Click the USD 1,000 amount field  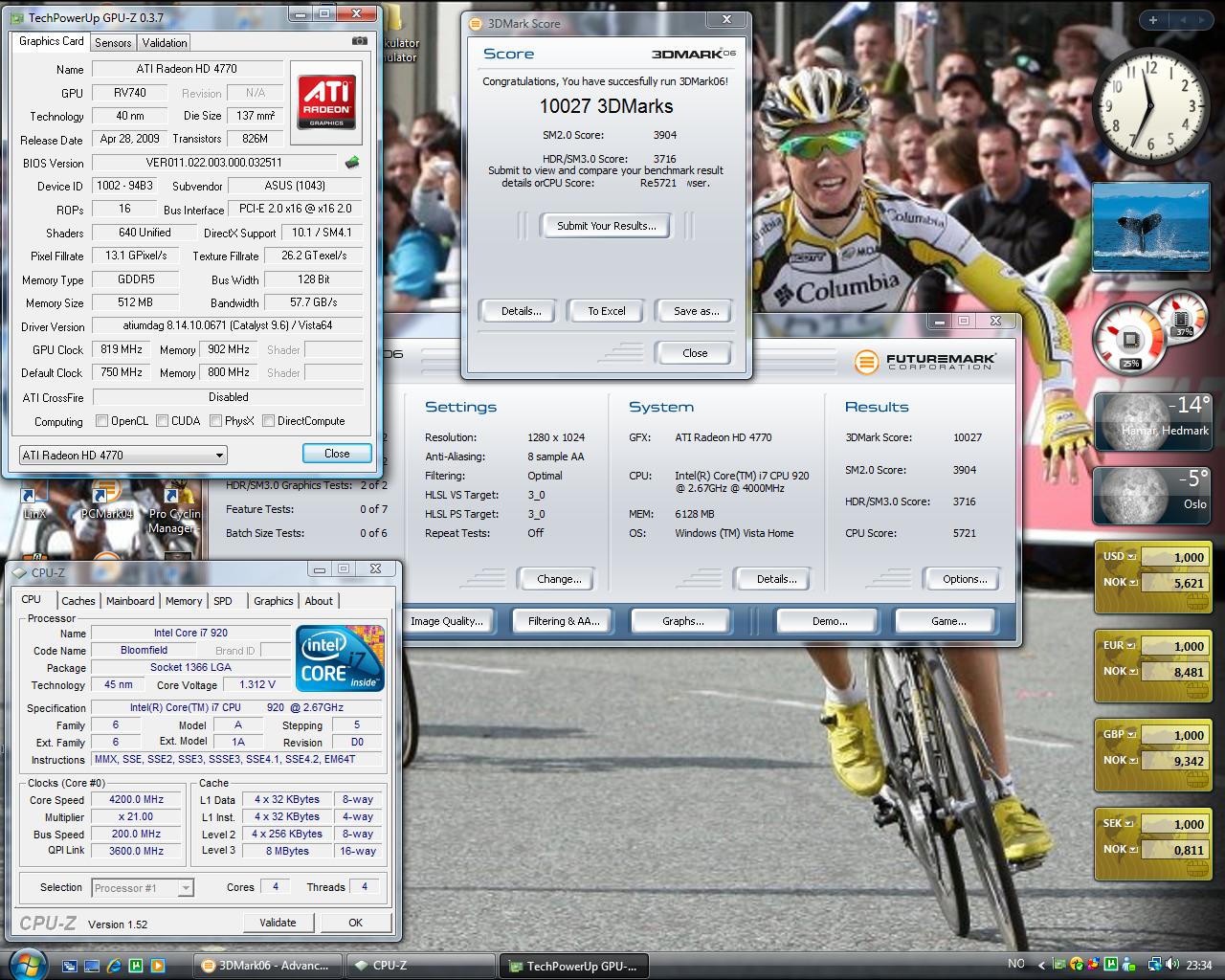pyautogui.click(x=1174, y=557)
